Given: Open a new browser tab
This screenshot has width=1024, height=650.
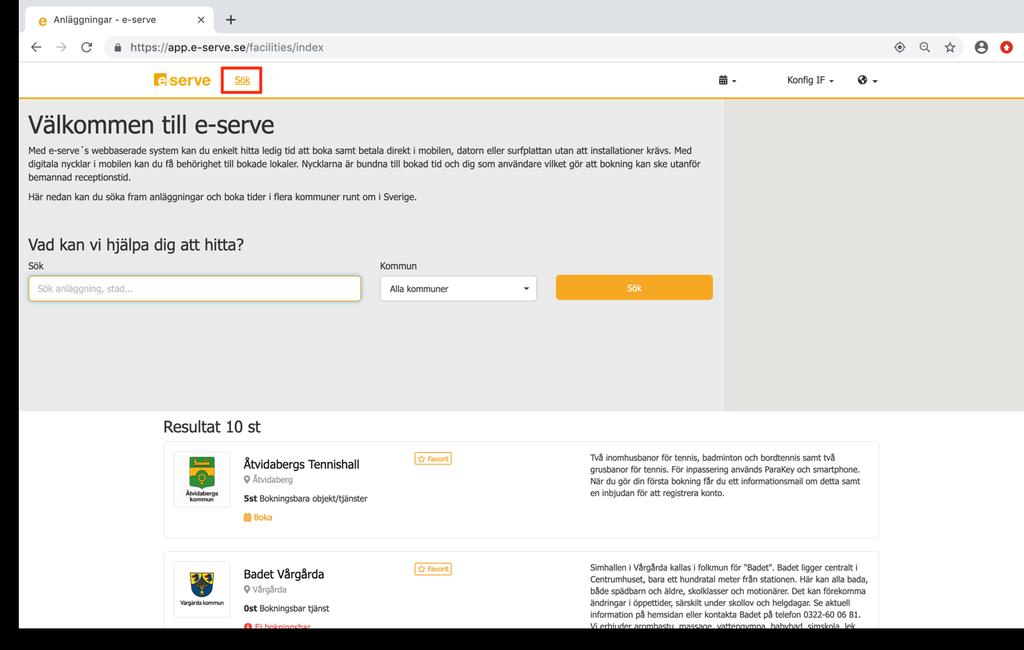Looking at the screenshot, I should pos(231,20).
